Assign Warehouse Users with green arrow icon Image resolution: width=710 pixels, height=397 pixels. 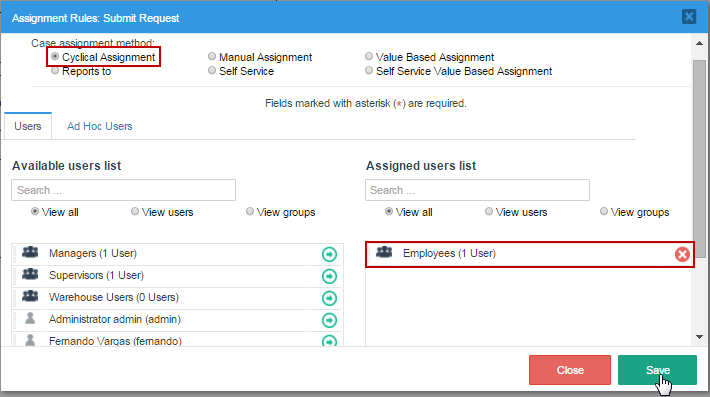(x=329, y=298)
